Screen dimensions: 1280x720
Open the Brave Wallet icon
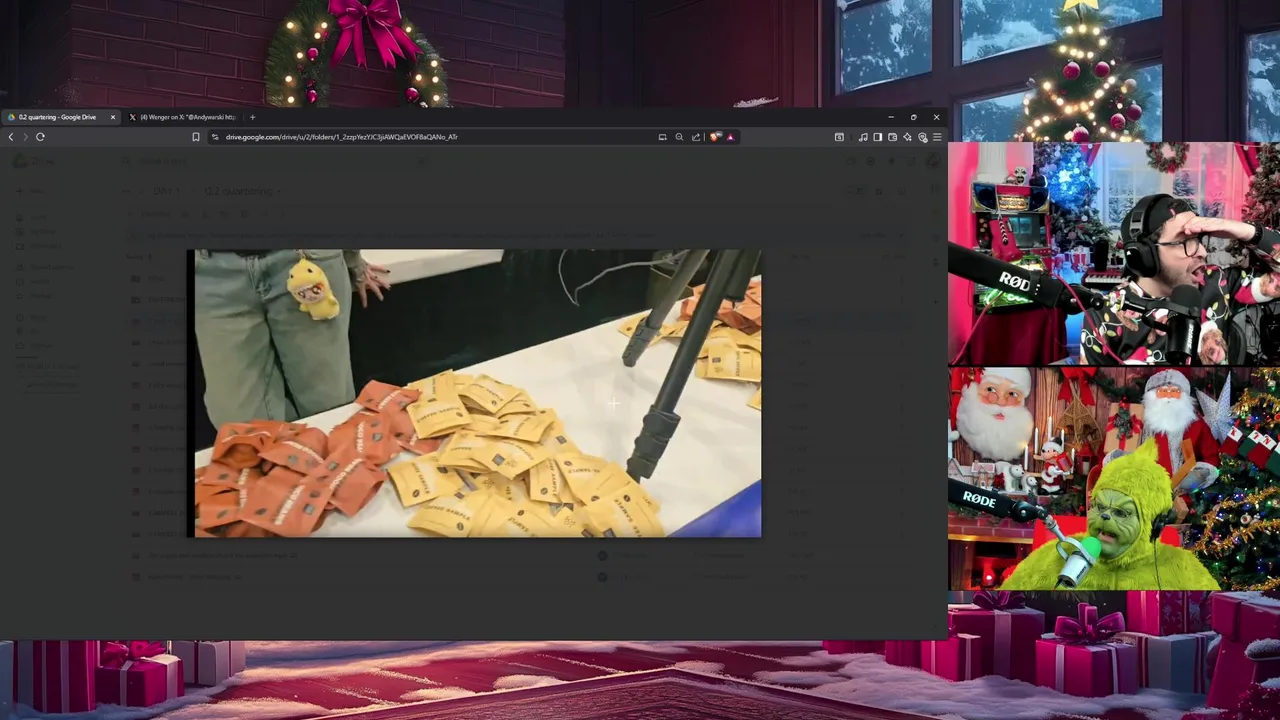tap(892, 137)
